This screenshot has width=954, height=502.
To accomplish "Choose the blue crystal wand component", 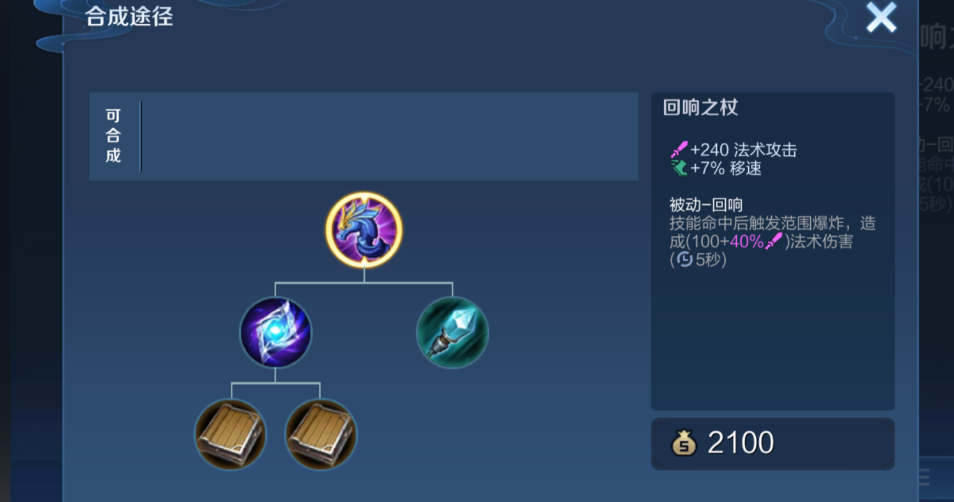I will (452, 332).
